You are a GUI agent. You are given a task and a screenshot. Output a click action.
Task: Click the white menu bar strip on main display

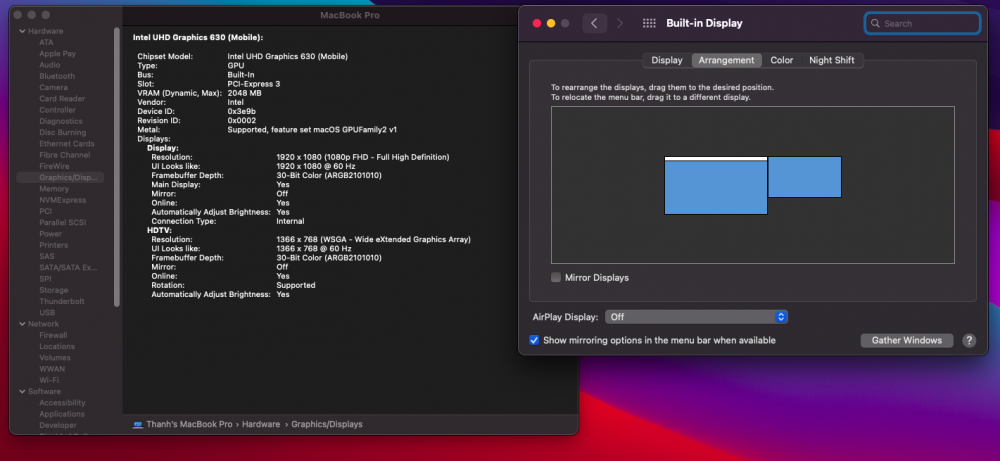tap(715, 158)
